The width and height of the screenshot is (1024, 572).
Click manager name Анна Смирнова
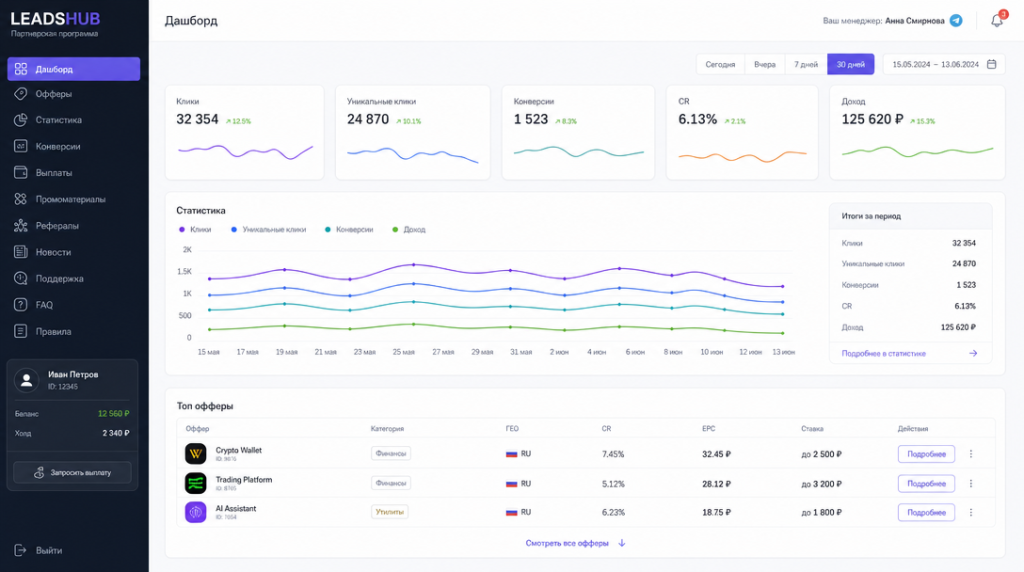tap(914, 20)
